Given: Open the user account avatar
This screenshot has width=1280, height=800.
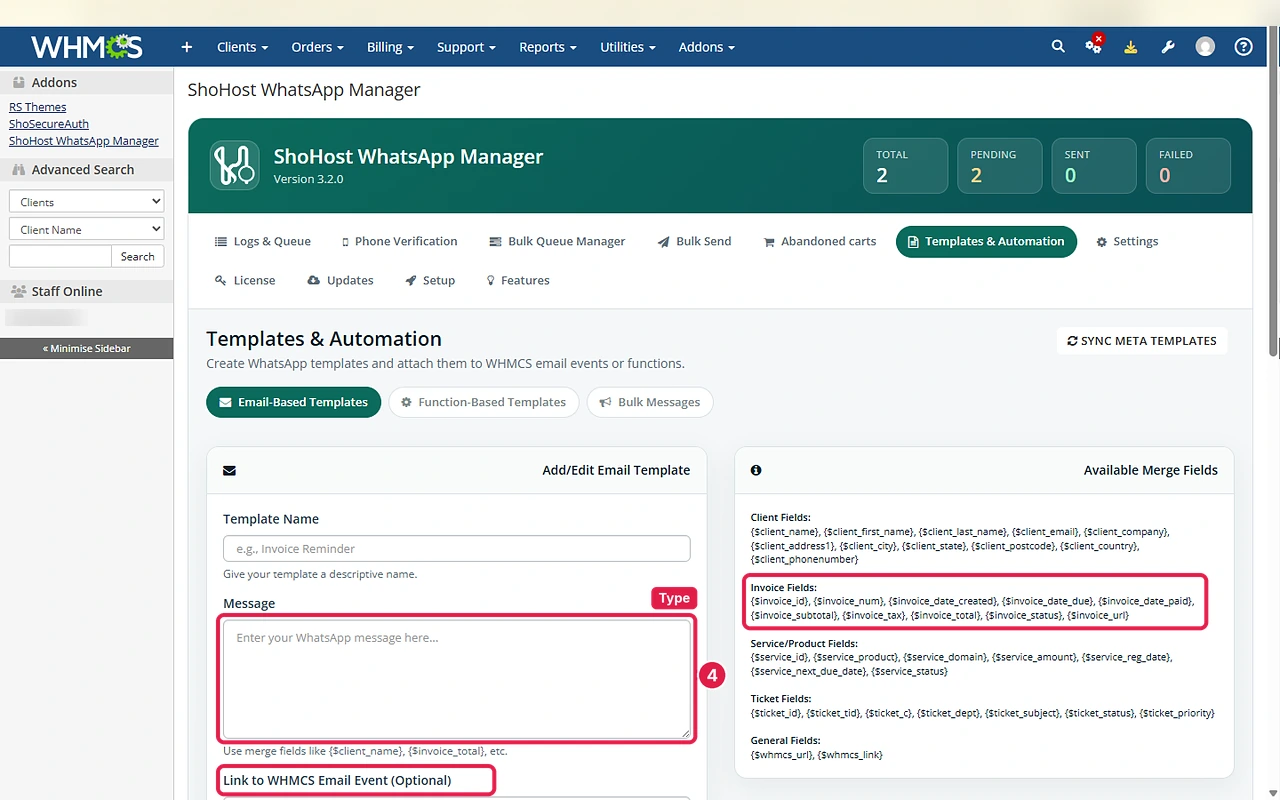Looking at the screenshot, I should pyautogui.click(x=1205, y=47).
